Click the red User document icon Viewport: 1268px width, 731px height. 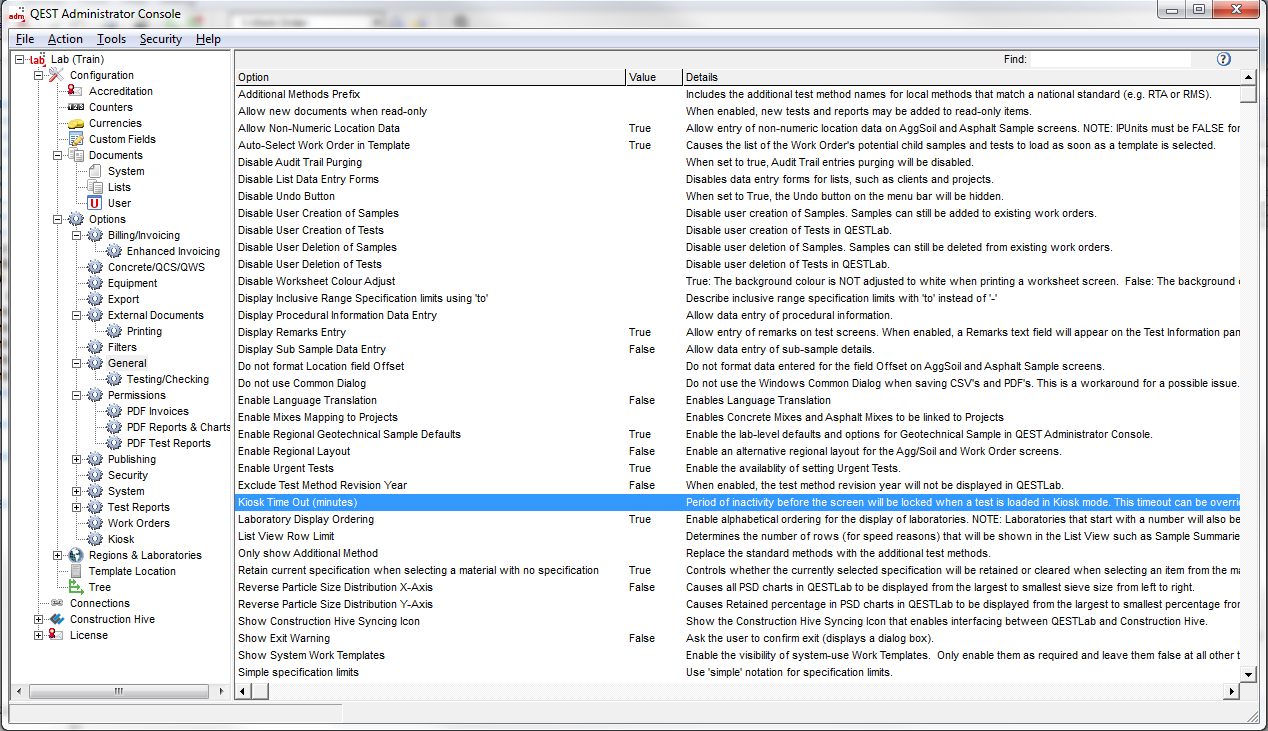95,203
